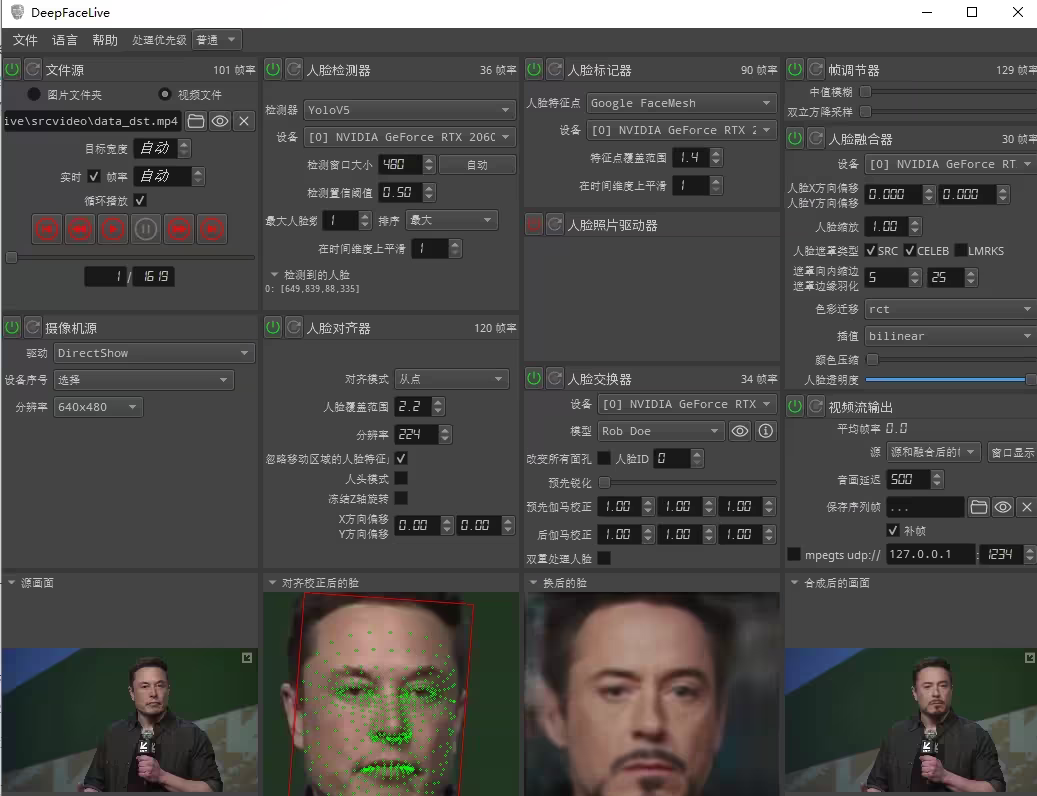This screenshot has height=796, width=1037.
Task: Enable 人头模式 checkbox
Action: tap(401, 478)
